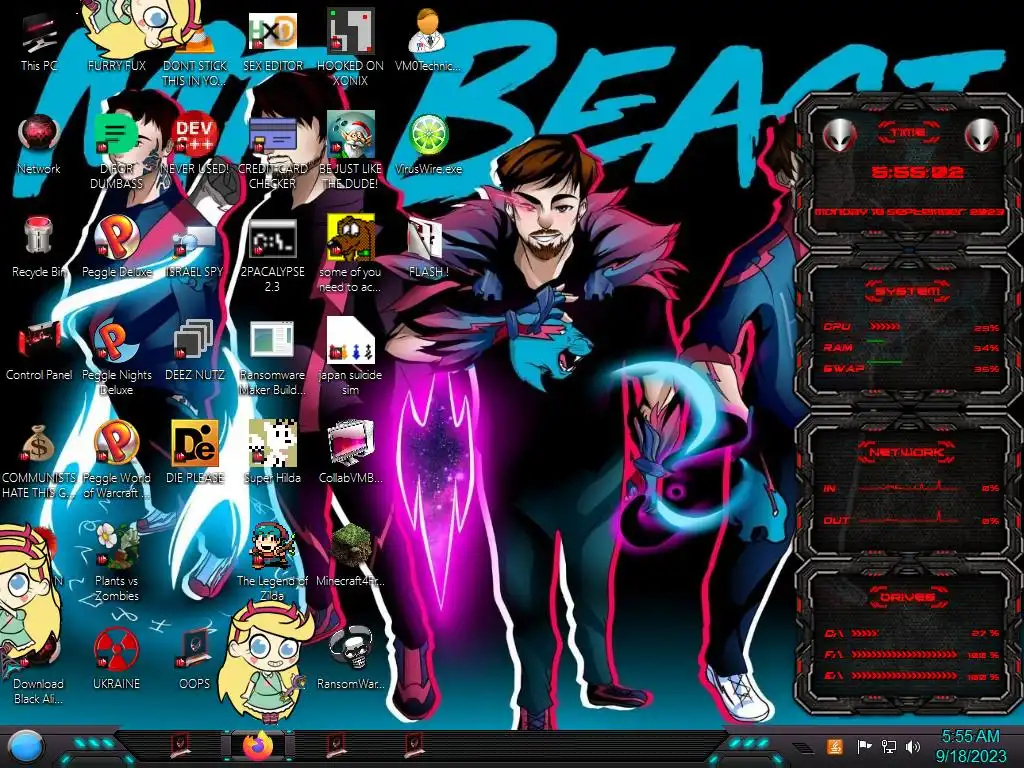This screenshot has height=768, width=1024.
Task: Click the left alien head in TIME widget
Action: [839, 136]
